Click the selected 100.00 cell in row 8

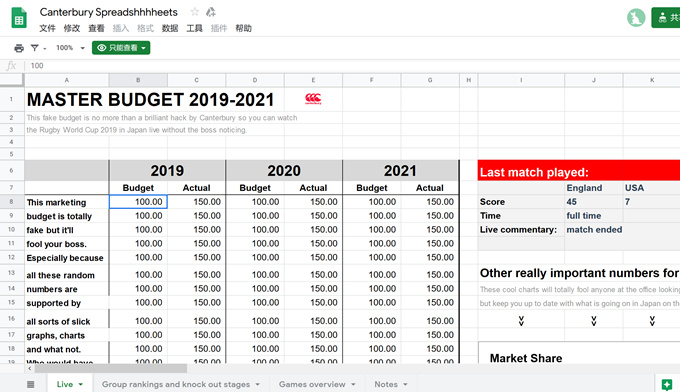(138, 202)
